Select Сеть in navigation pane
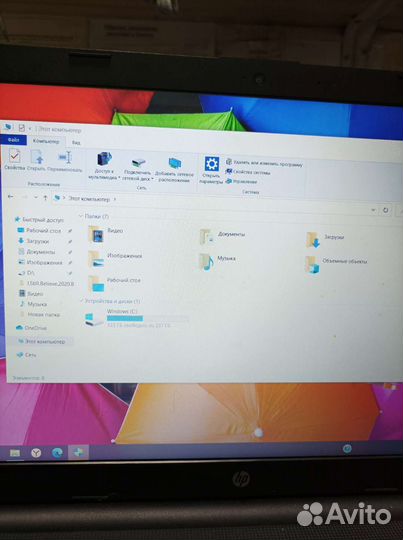This screenshot has width=403, height=540. click(26, 354)
